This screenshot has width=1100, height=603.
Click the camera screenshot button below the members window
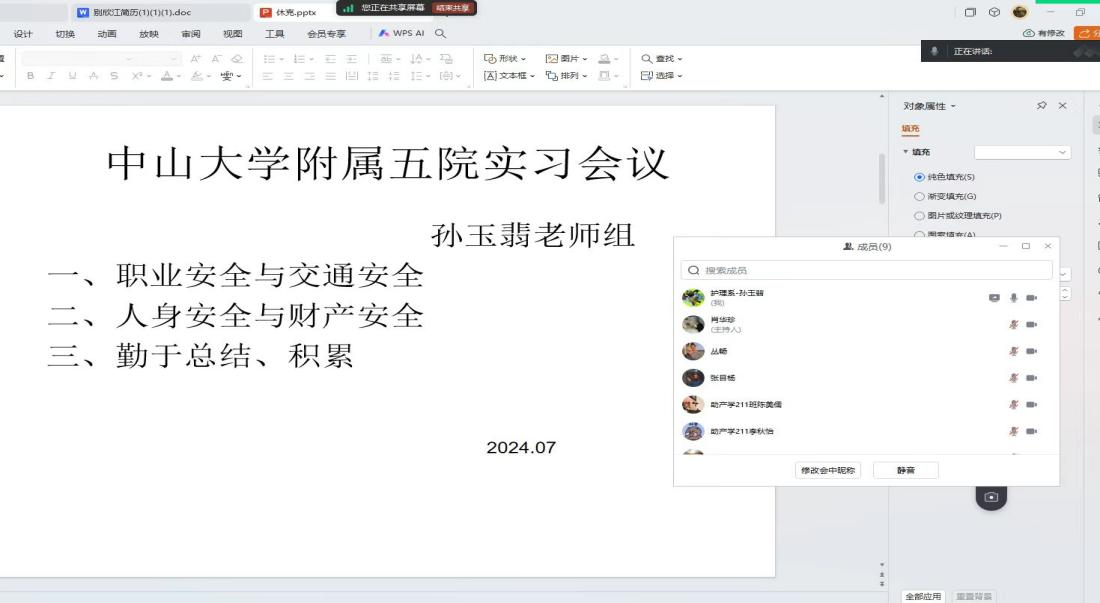991,497
